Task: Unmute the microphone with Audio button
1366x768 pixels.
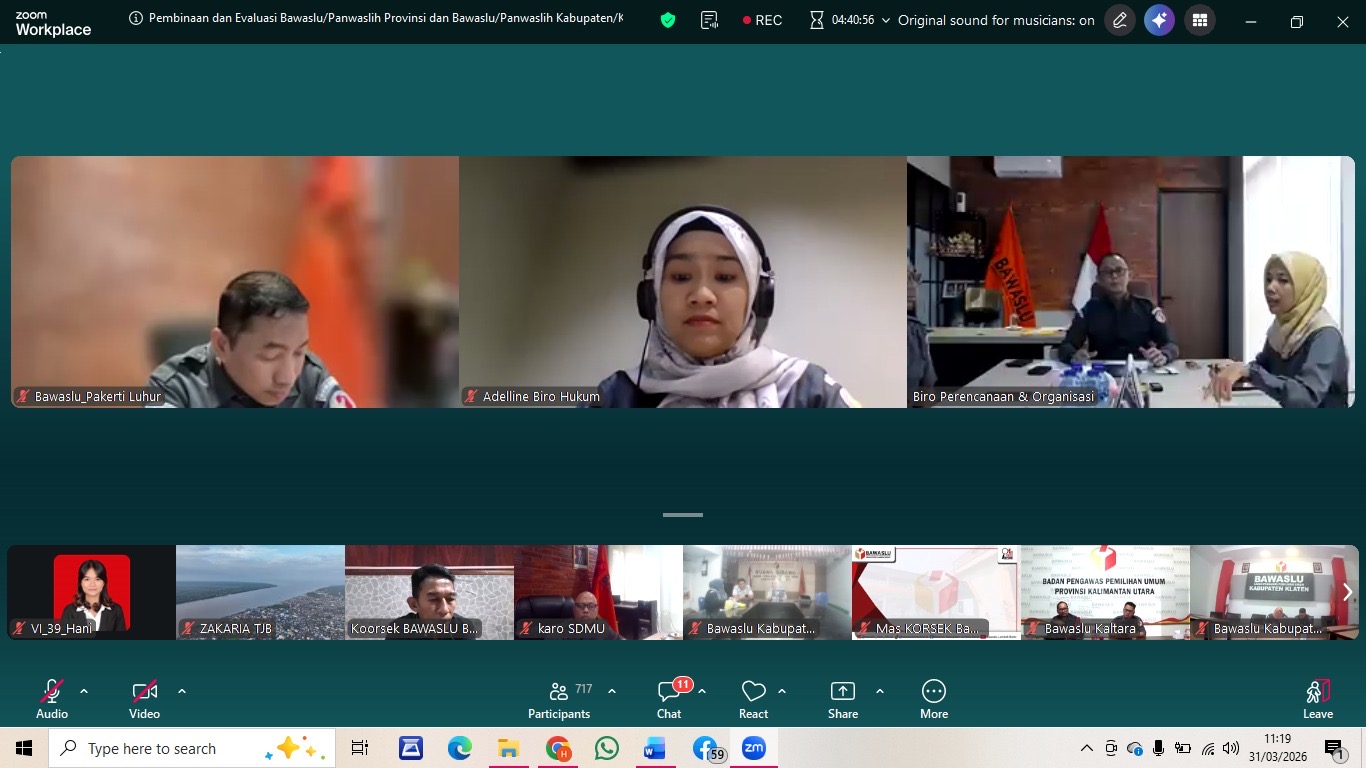Action: click(52, 699)
